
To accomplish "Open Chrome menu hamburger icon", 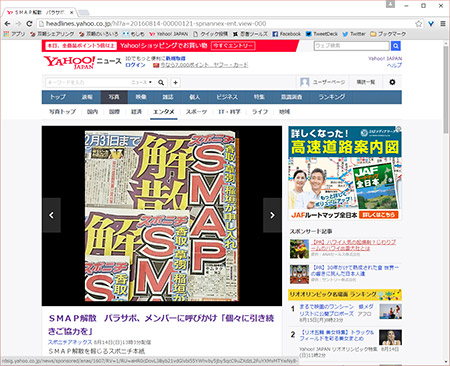I will pos(443,24).
